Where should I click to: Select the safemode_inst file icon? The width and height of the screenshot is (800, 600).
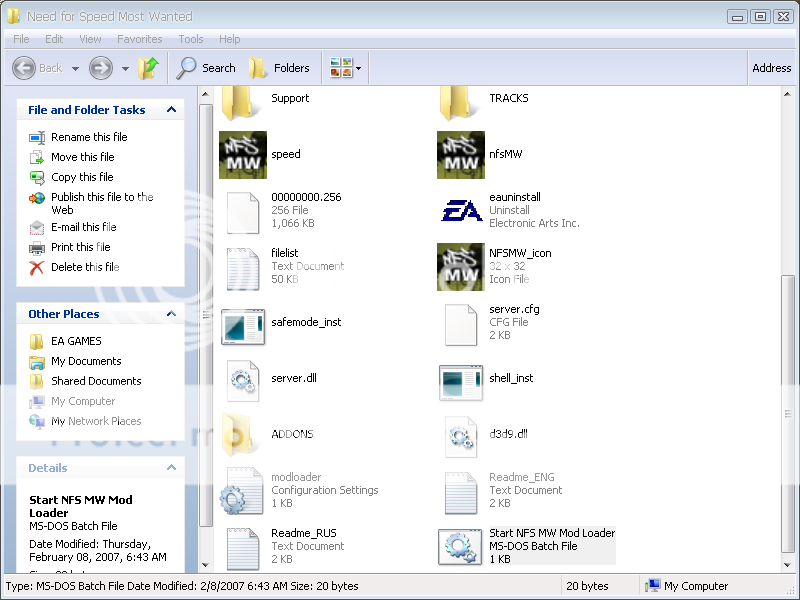(x=242, y=323)
